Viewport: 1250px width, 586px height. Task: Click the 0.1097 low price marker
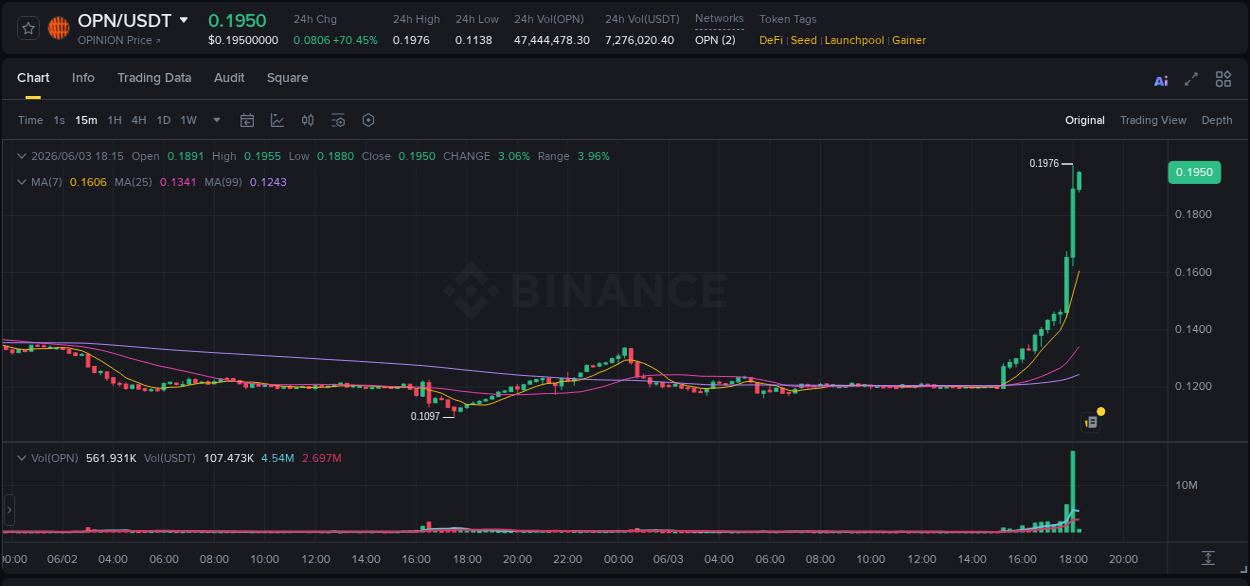click(425, 416)
